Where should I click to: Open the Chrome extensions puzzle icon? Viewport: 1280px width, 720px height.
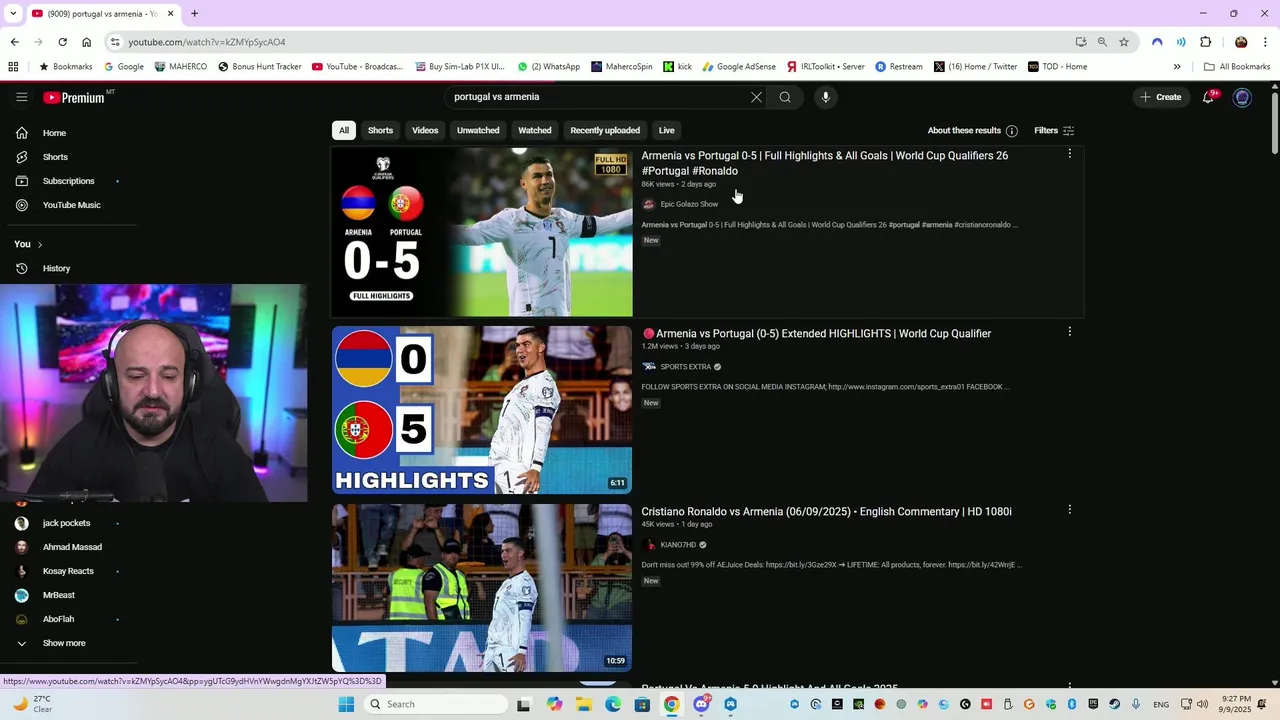pos(1206,42)
